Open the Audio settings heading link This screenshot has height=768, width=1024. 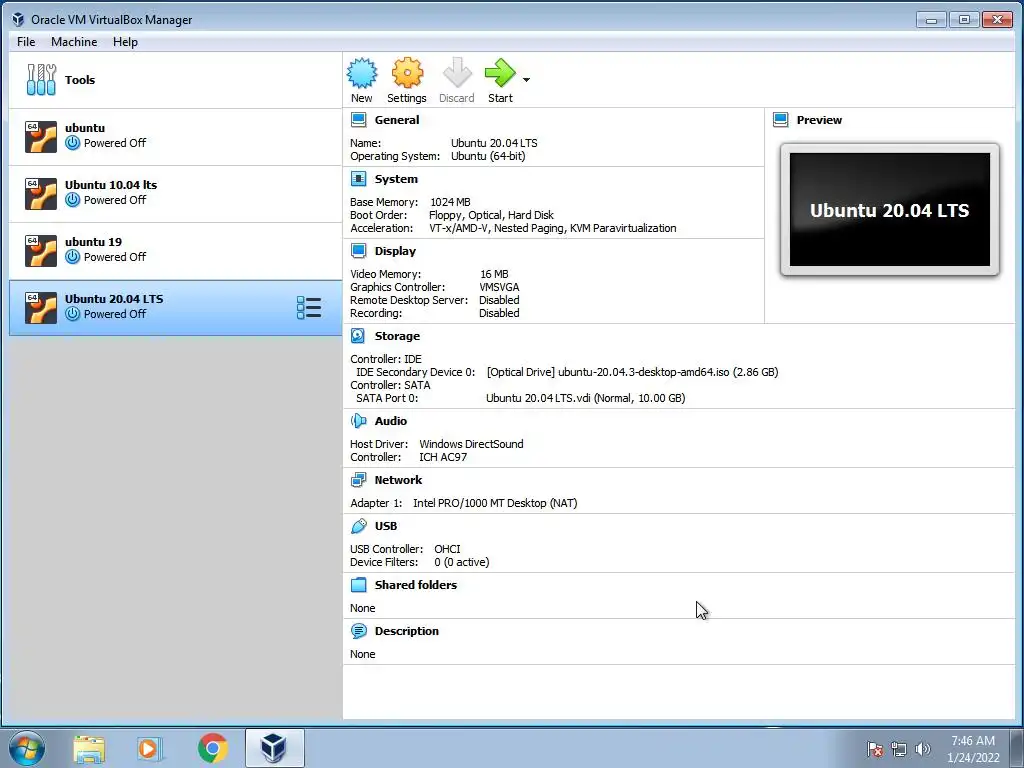pyautogui.click(x=391, y=421)
